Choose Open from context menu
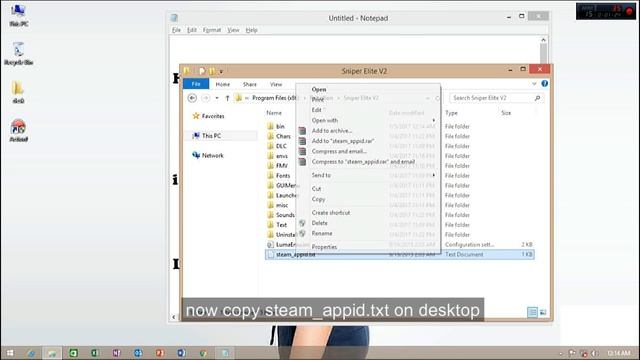 pyautogui.click(x=319, y=89)
